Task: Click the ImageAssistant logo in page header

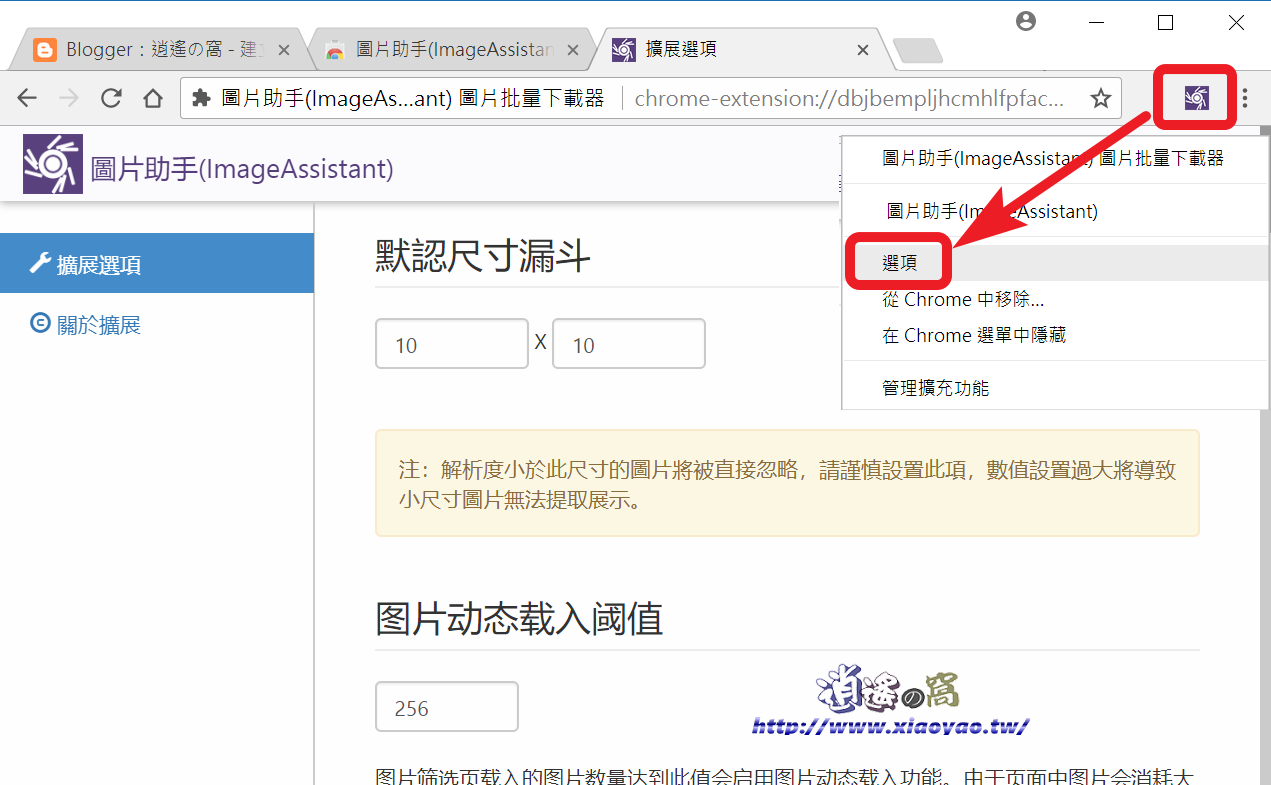Action: tap(53, 164)
